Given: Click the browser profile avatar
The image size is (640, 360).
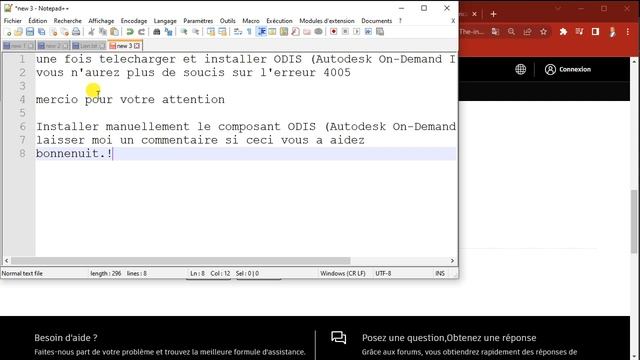Looking at the screenshot, I should coord(612,32).
